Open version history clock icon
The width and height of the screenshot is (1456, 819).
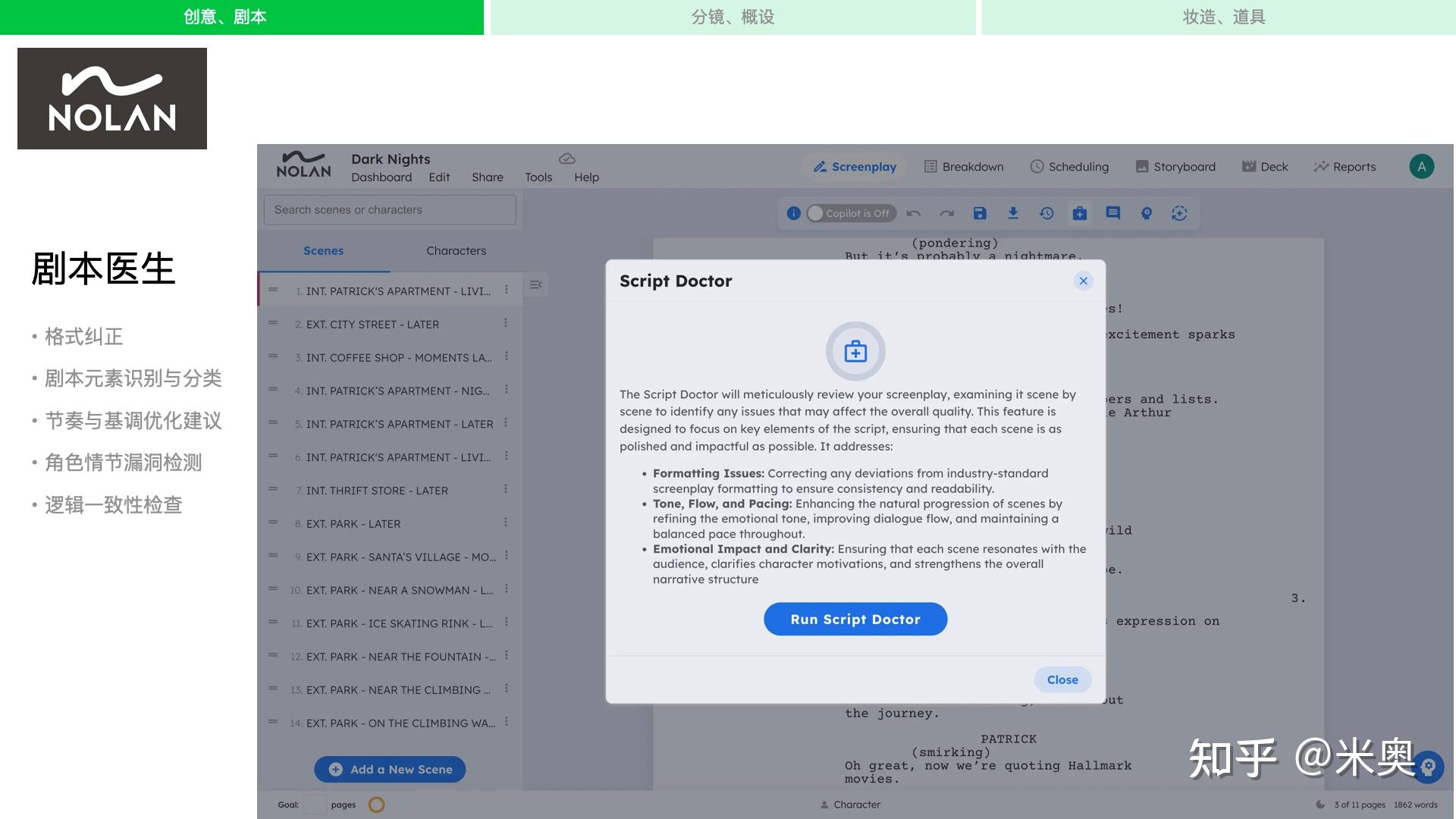(1046, 213)
